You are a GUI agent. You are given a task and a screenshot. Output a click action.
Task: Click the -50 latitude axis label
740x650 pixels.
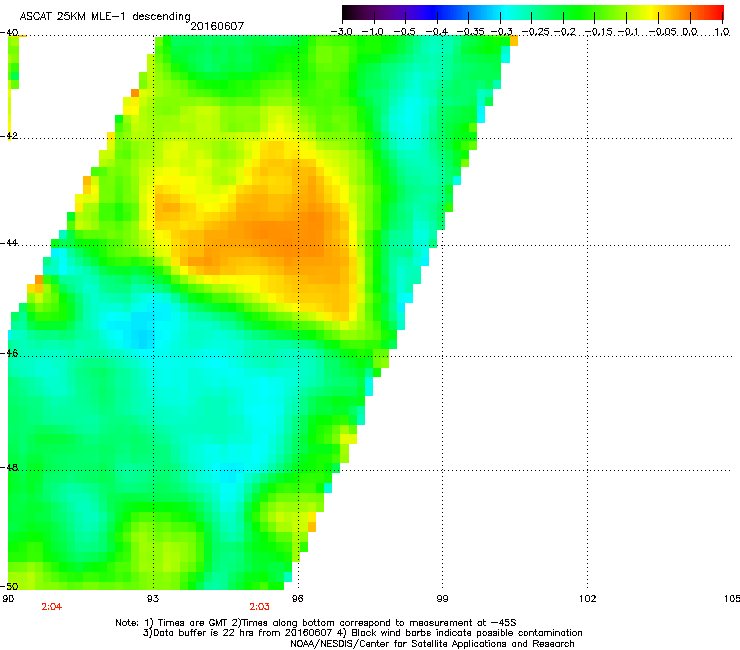click(x=9, y=586)
